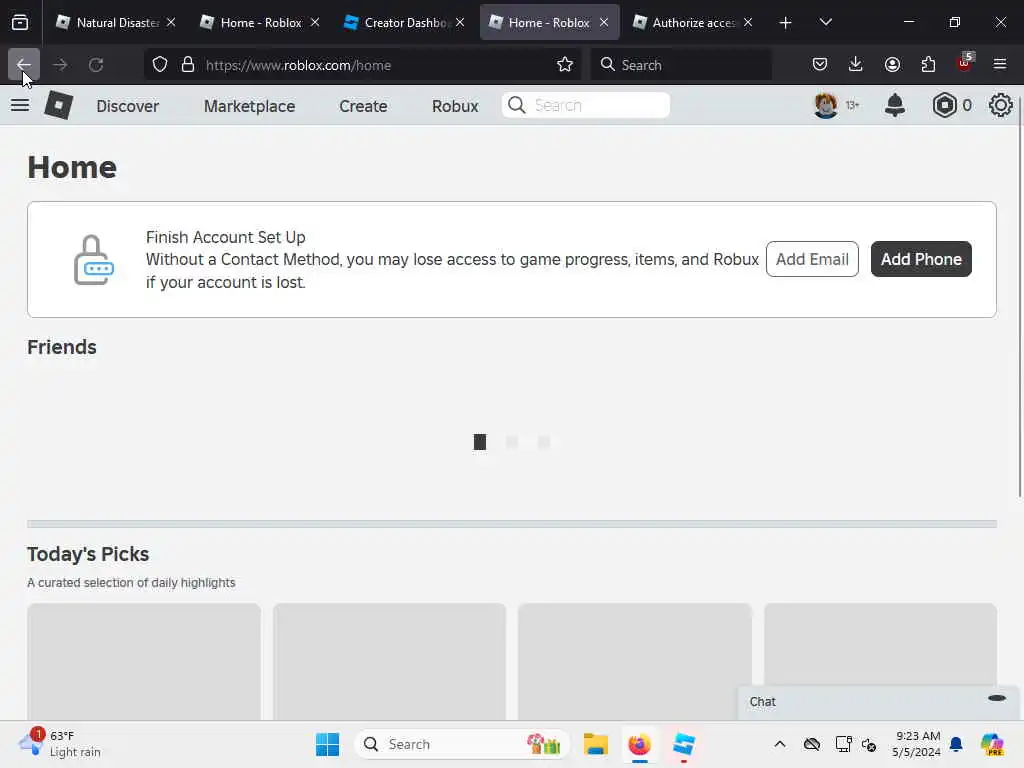Open the Firefox View icon
The height and width of the screenshot is (768, 1024).
click(20, 22)
